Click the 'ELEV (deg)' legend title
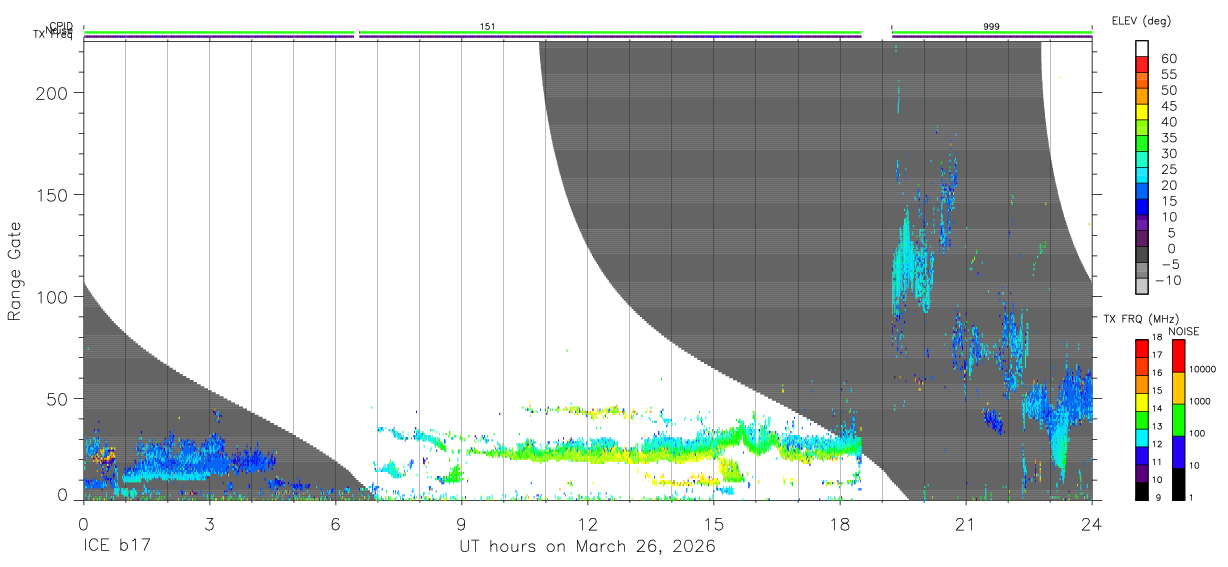The image size is (1228, 567). click(x=1141, y=20)
